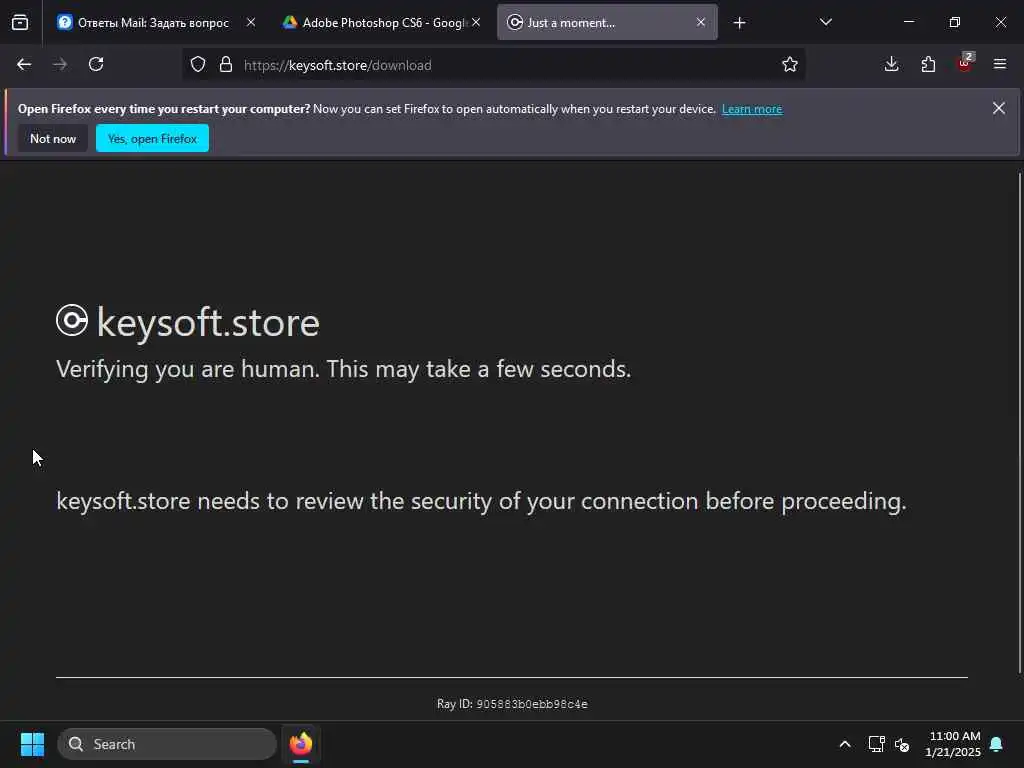Open muted volume tray icon
The image size is (1024, 768).
point(902,744)
